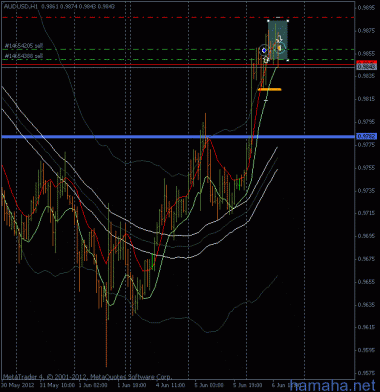The width and height of the screenshot is (380, 392).
Task: Click the orange marker inside cyan circle
Action: [280, 49]
